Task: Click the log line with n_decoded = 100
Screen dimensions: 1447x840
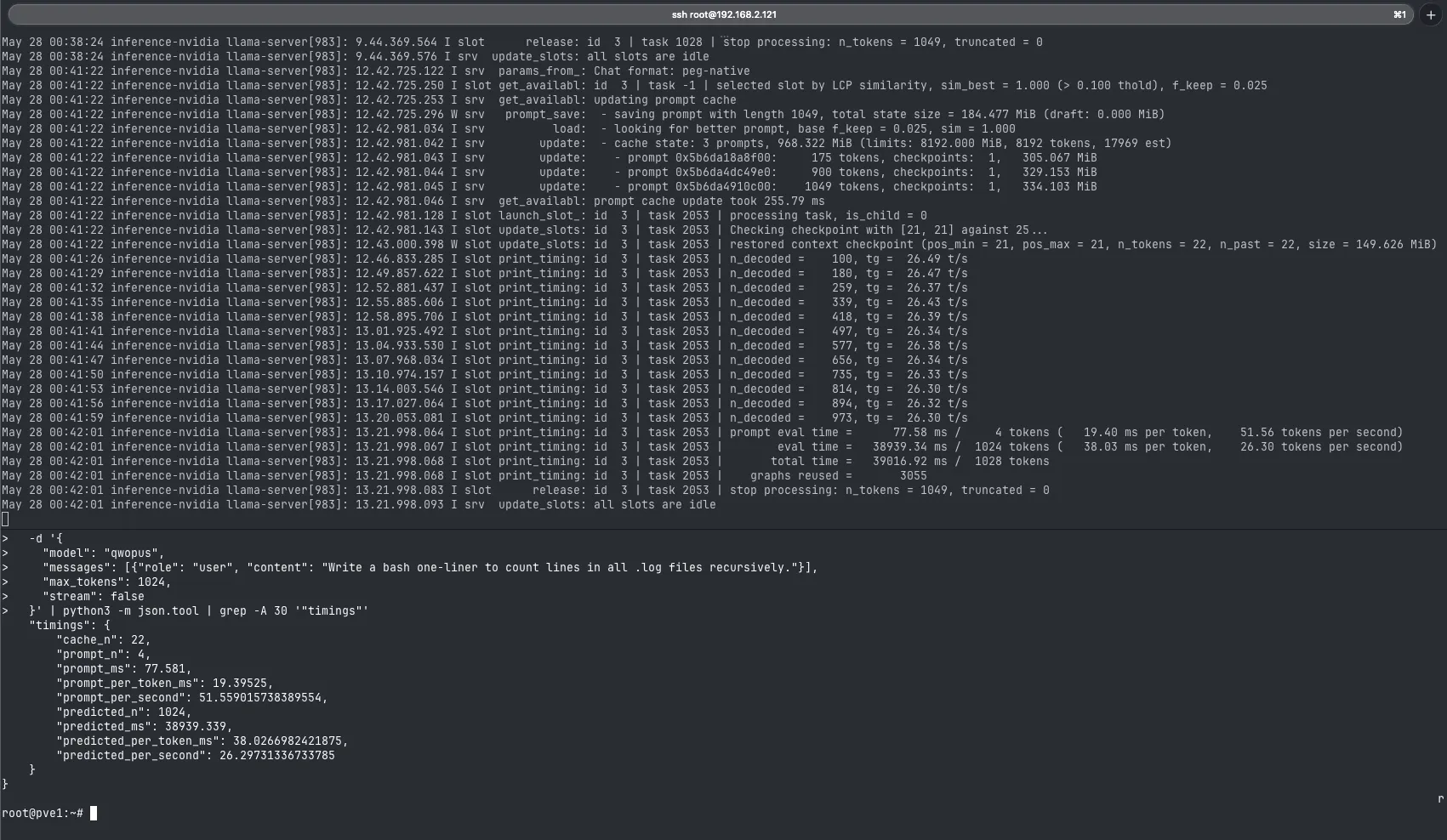Action: point(485,258)
